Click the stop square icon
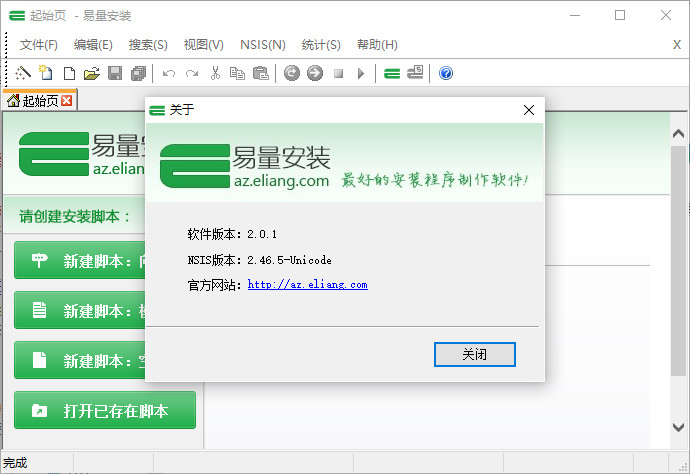This screenshot has width=690, height=474. tap(338, 73)
